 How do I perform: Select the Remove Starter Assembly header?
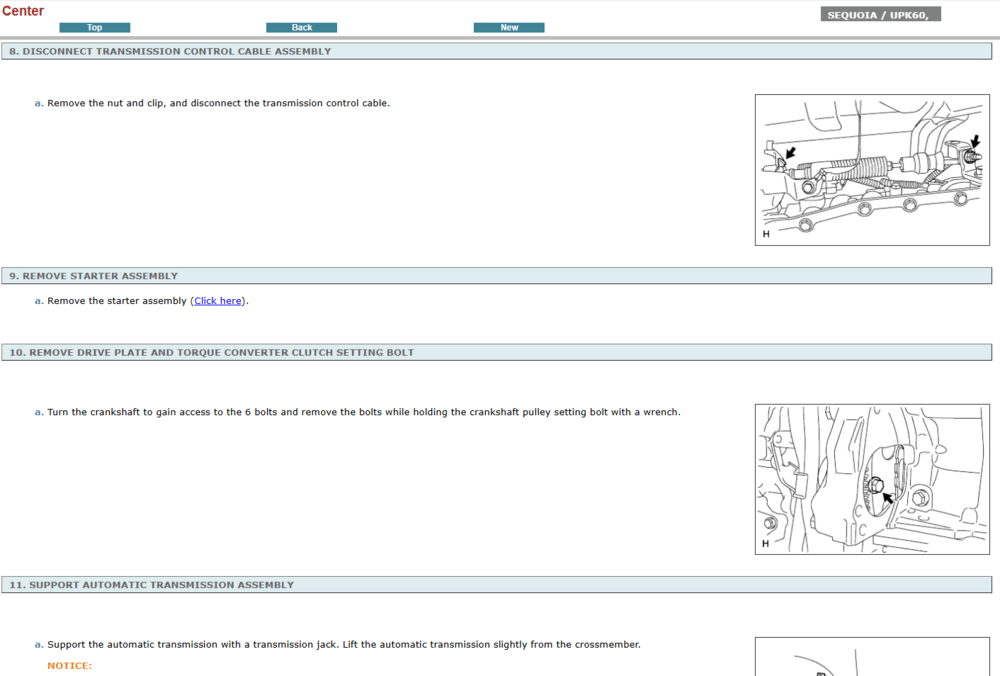click(94, 276)
